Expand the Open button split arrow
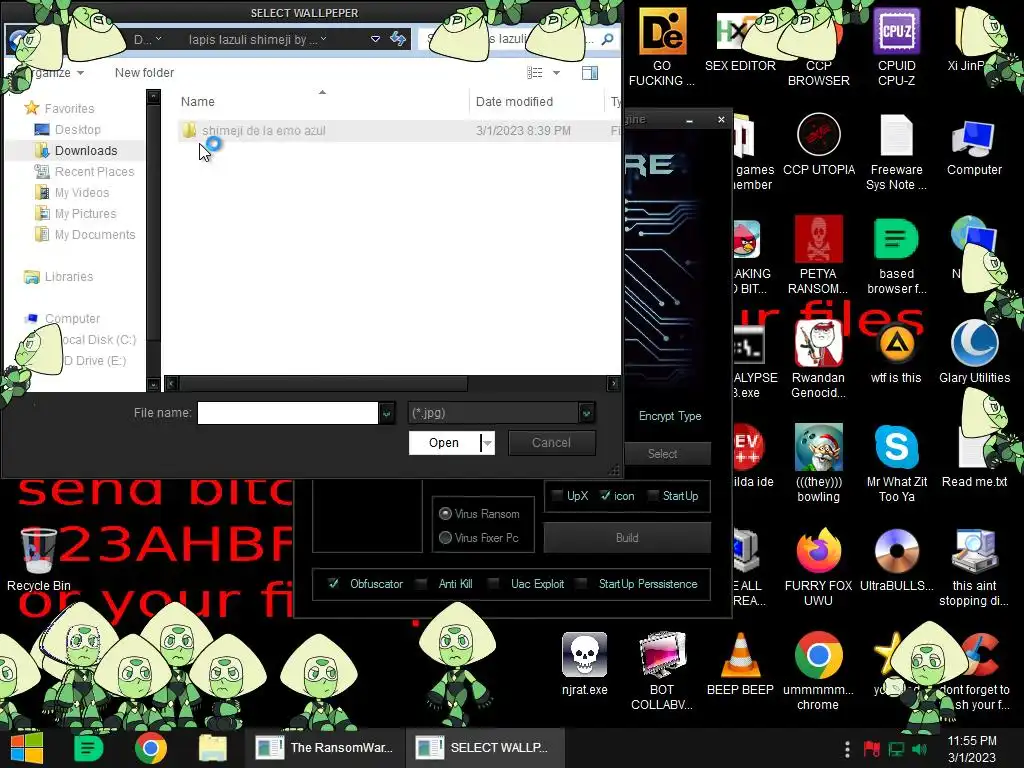This screenshot has width=1024, height=768. click(x=487, y=443)
